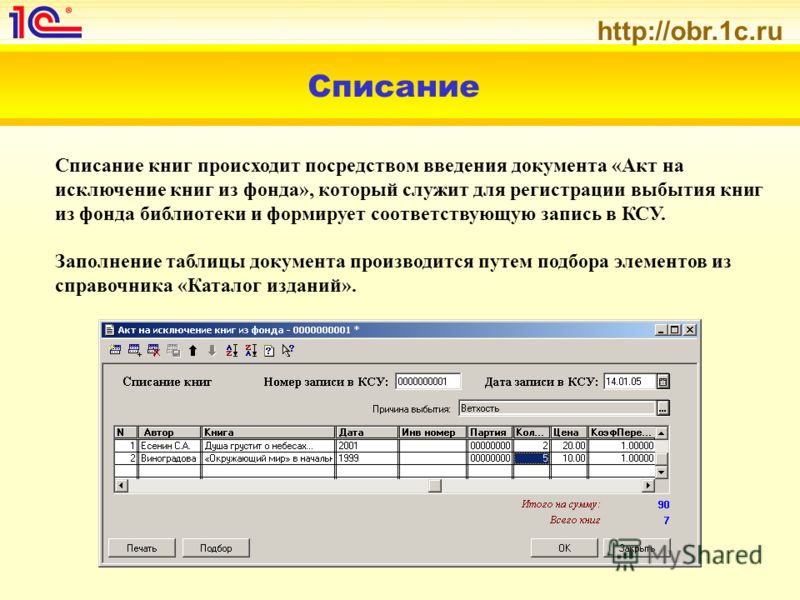Select the quantity cell with 2 in Есенин row
800x600 pixels.
pyautogui.click(x=532, y=445)
